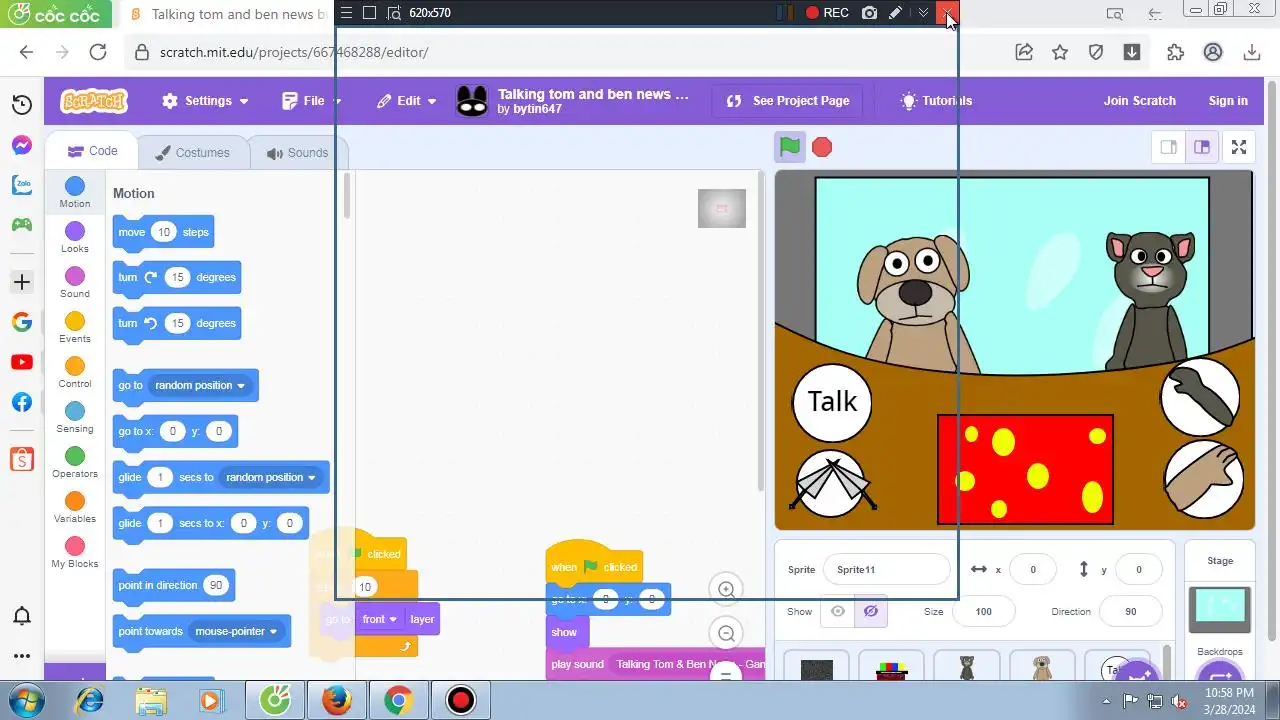
Task: Open the File menu
Action: [311, 101]
